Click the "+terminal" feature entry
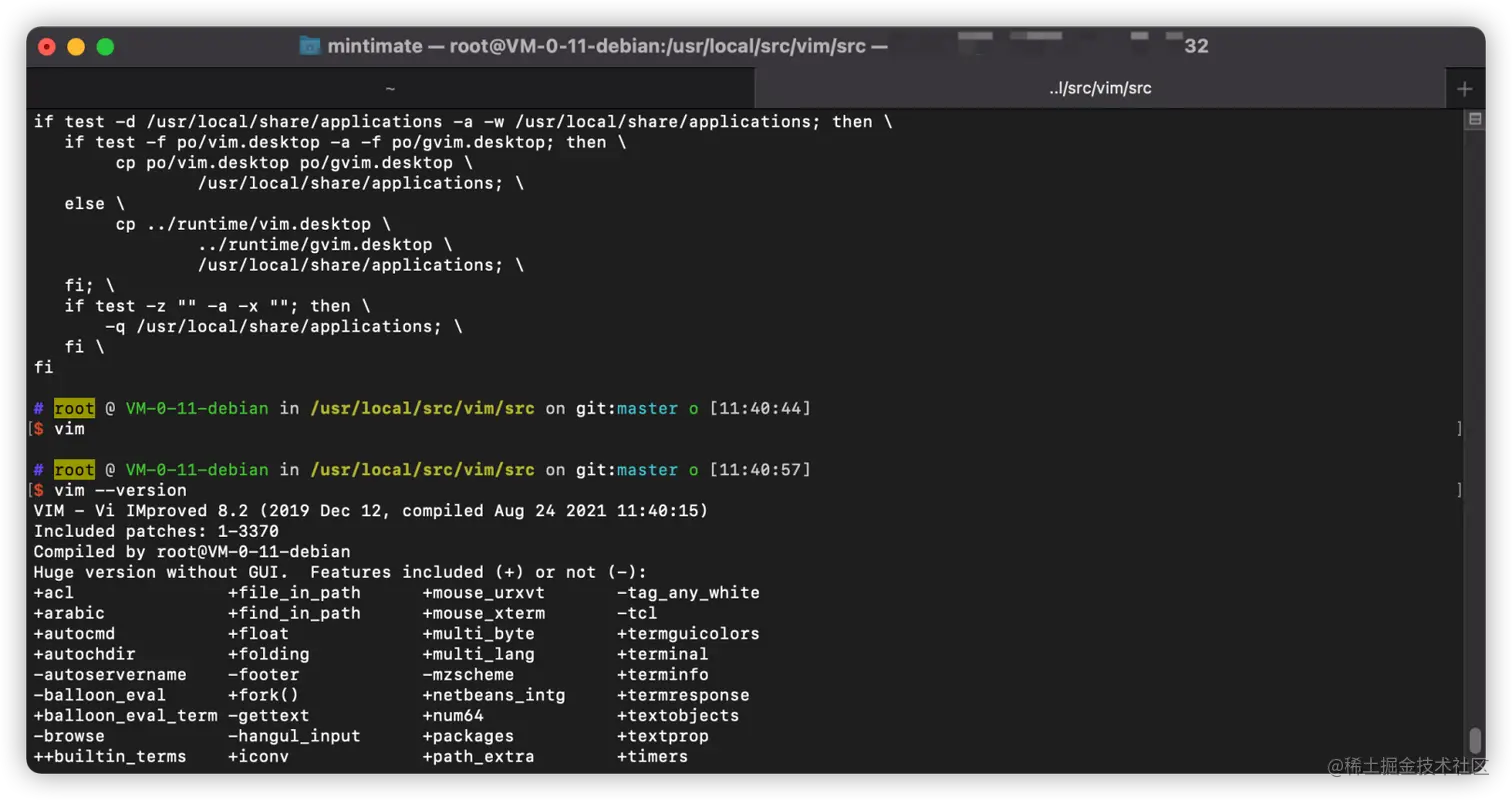Viewport: 1512px width, 800px height. (663, 654)
